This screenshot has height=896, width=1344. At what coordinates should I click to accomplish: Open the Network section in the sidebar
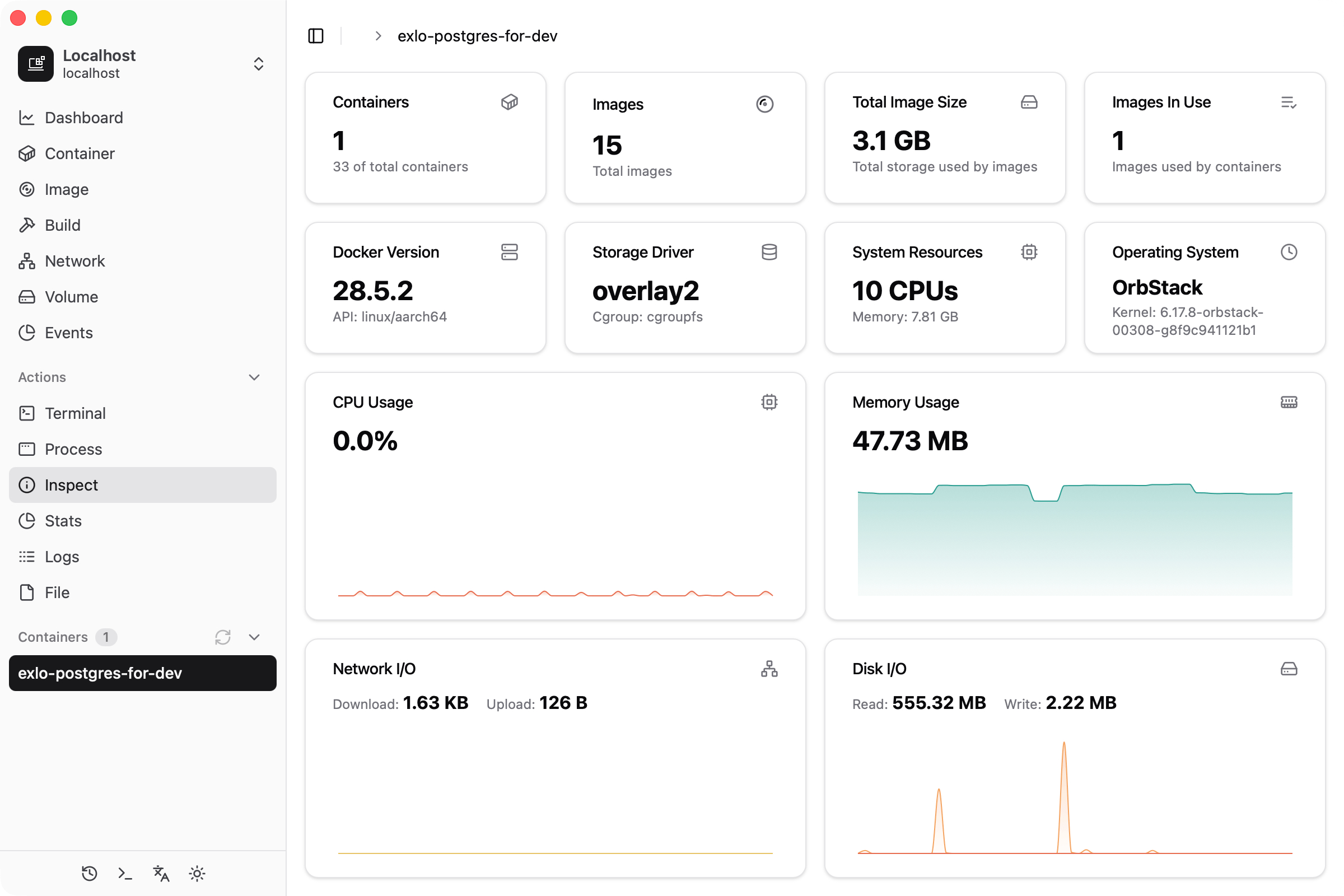74,260
